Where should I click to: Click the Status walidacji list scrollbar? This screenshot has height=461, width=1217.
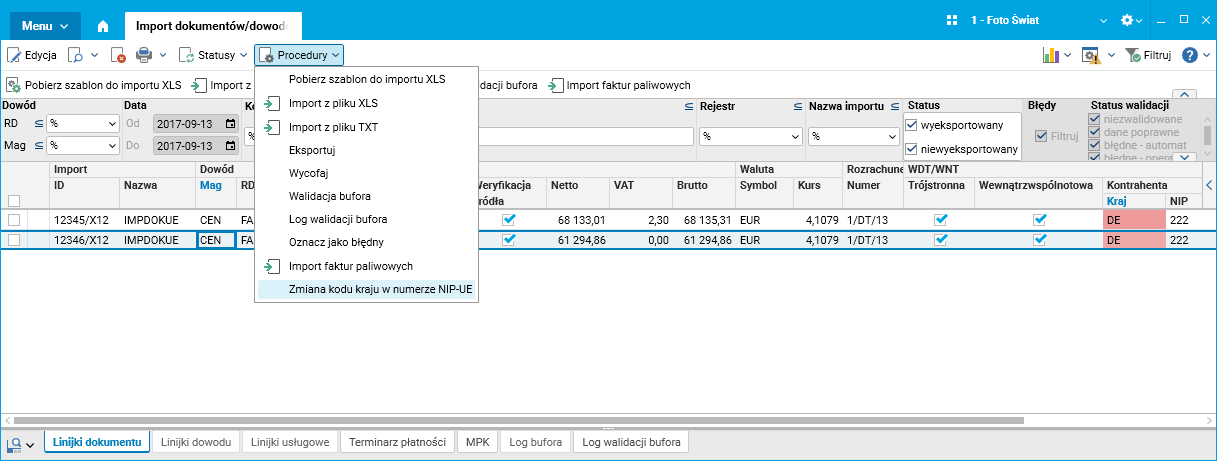(1207, 136)
